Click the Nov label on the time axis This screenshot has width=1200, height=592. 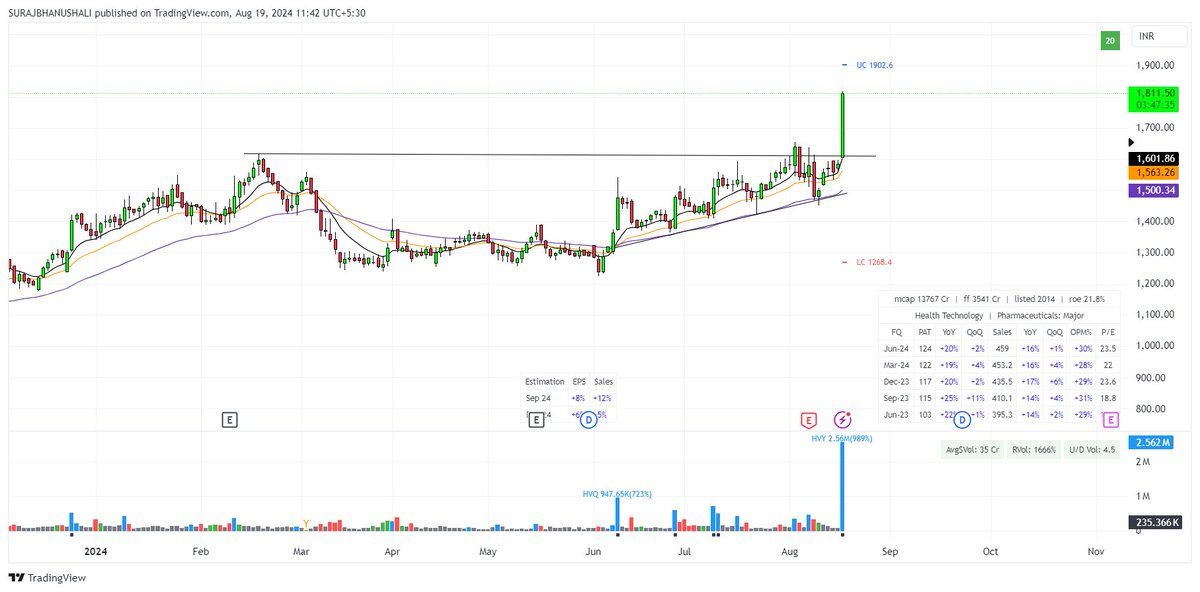[x=1096, y=551]
